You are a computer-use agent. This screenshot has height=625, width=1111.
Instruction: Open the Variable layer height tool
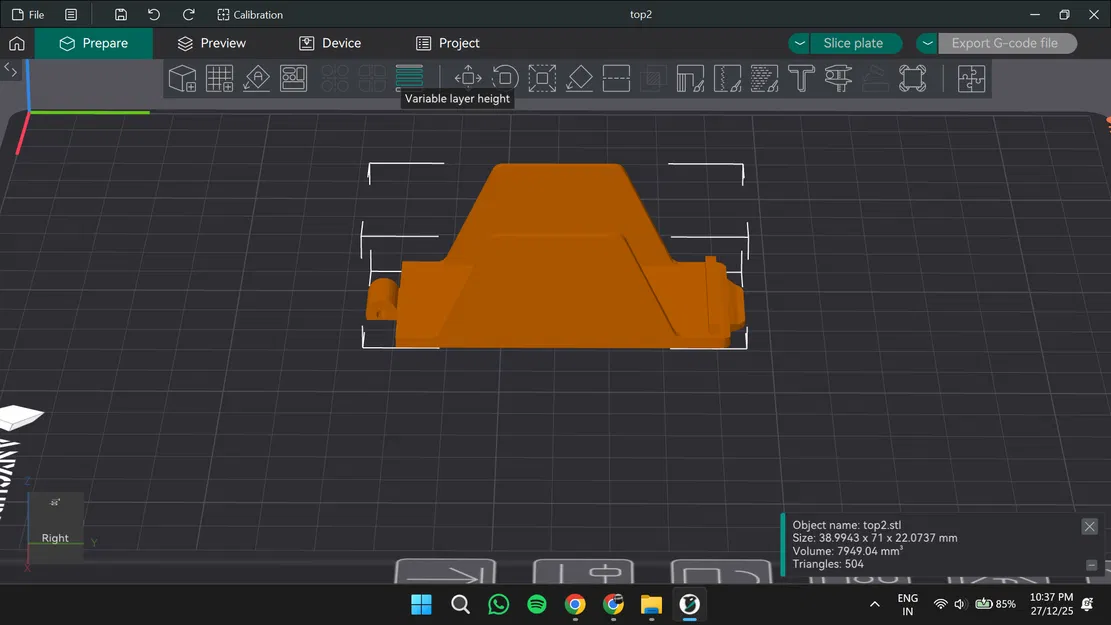tap(409, 77)
